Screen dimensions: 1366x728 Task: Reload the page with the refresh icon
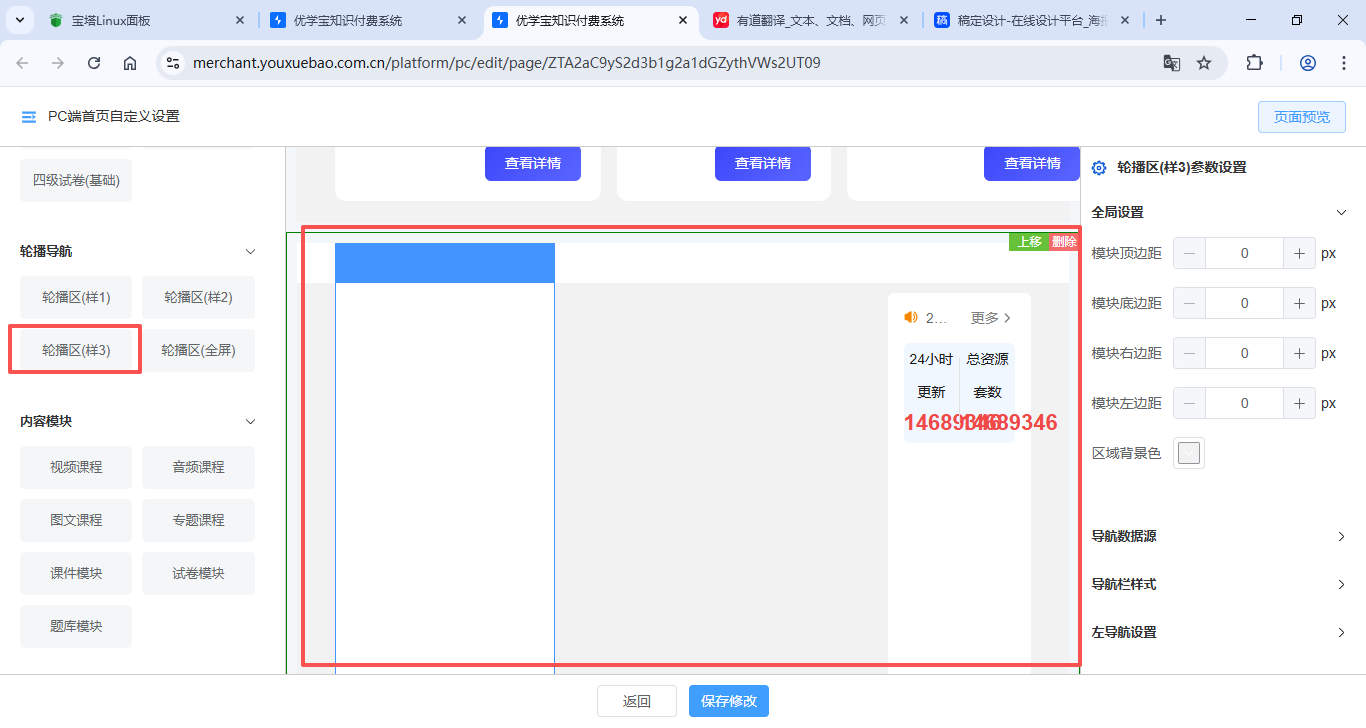coord(94,63)
